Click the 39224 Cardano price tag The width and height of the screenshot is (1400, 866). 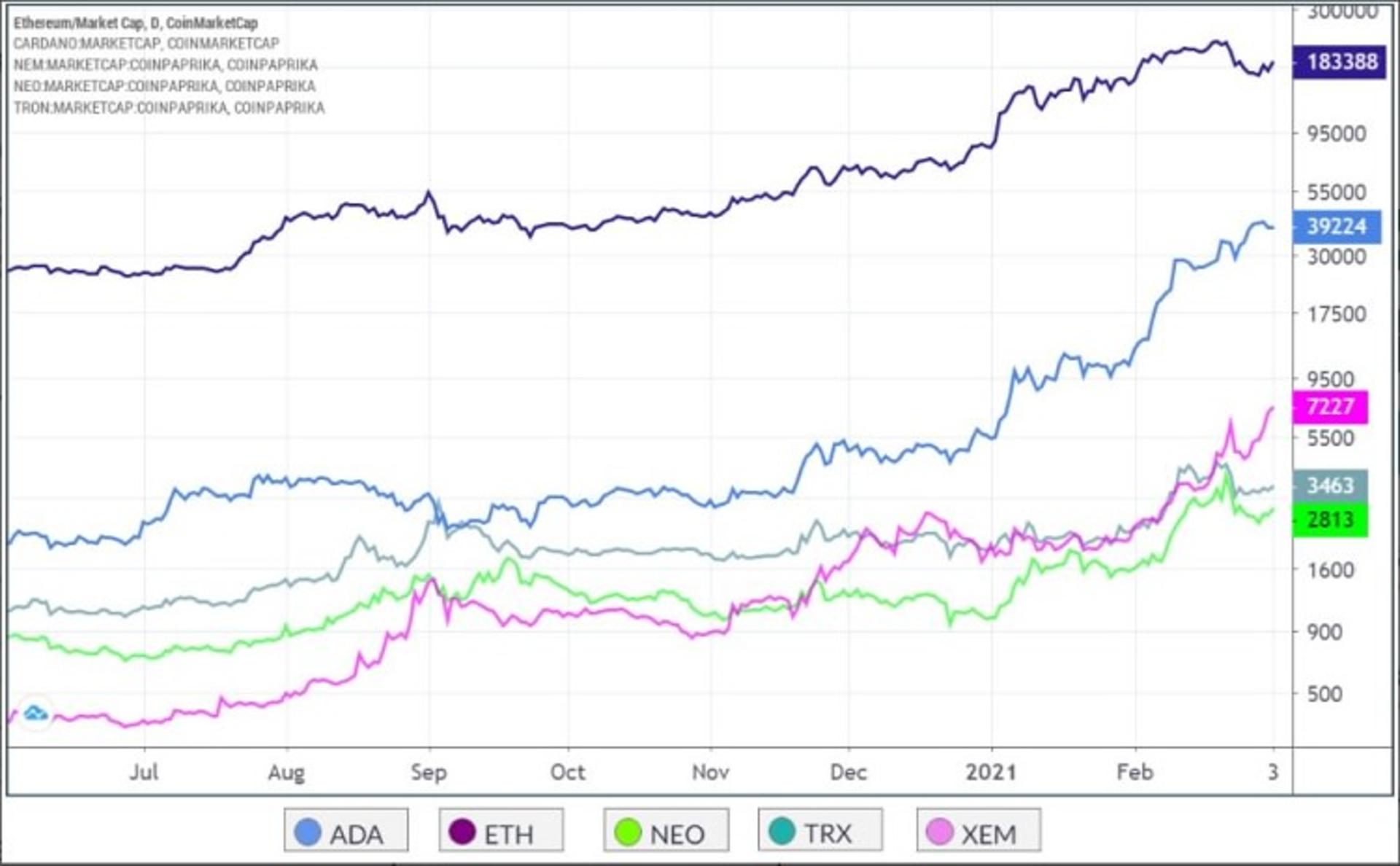pyautogui.click(x=1337, y=227)
